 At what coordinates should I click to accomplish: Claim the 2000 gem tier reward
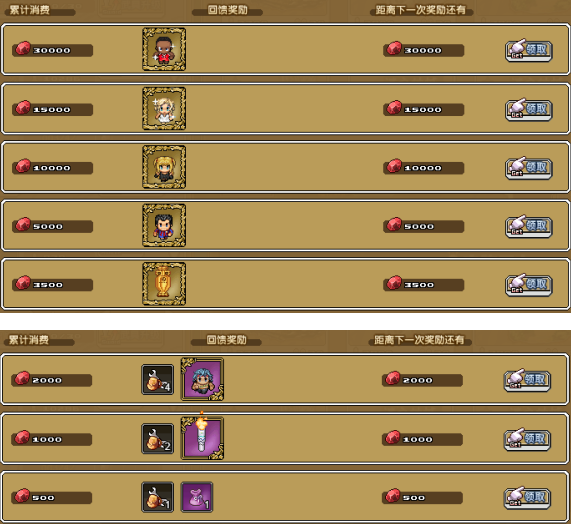tap(527, 380)
